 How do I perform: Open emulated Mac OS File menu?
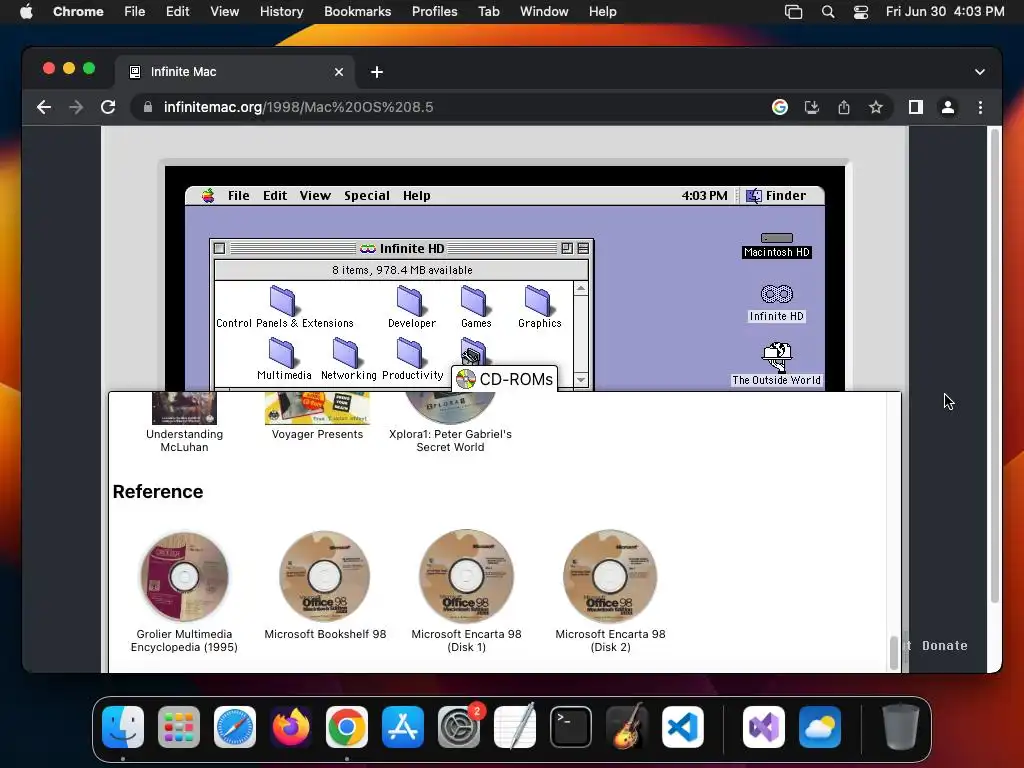tap(238, 196)
